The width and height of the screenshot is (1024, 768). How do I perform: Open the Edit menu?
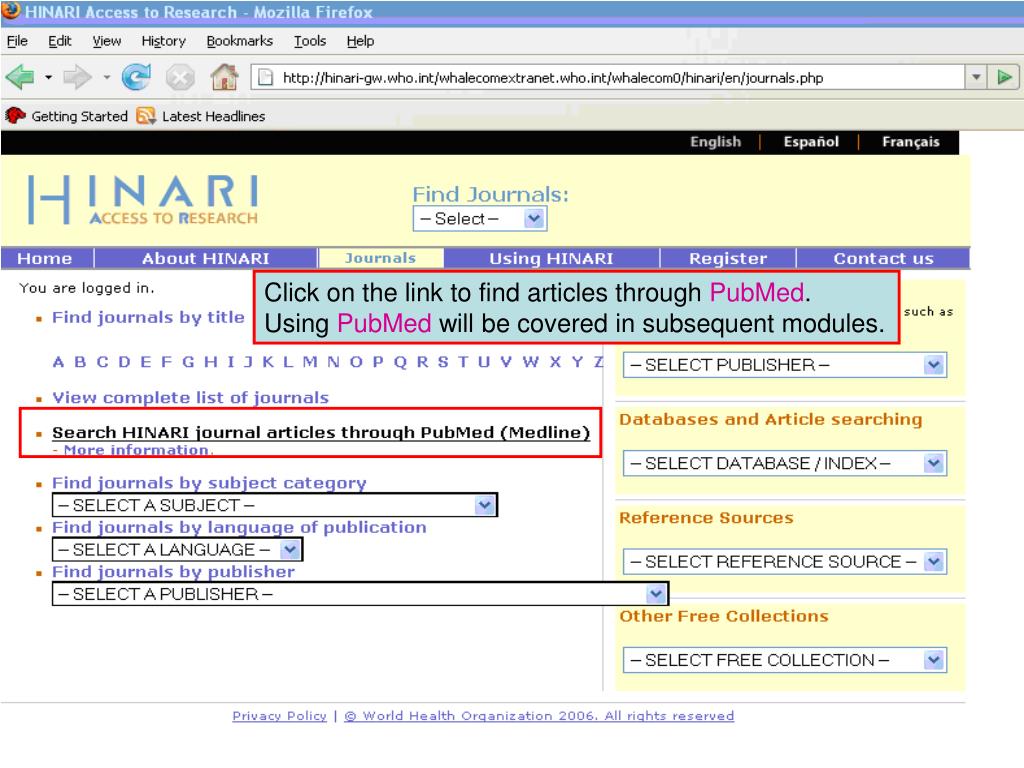pos(59,41)
